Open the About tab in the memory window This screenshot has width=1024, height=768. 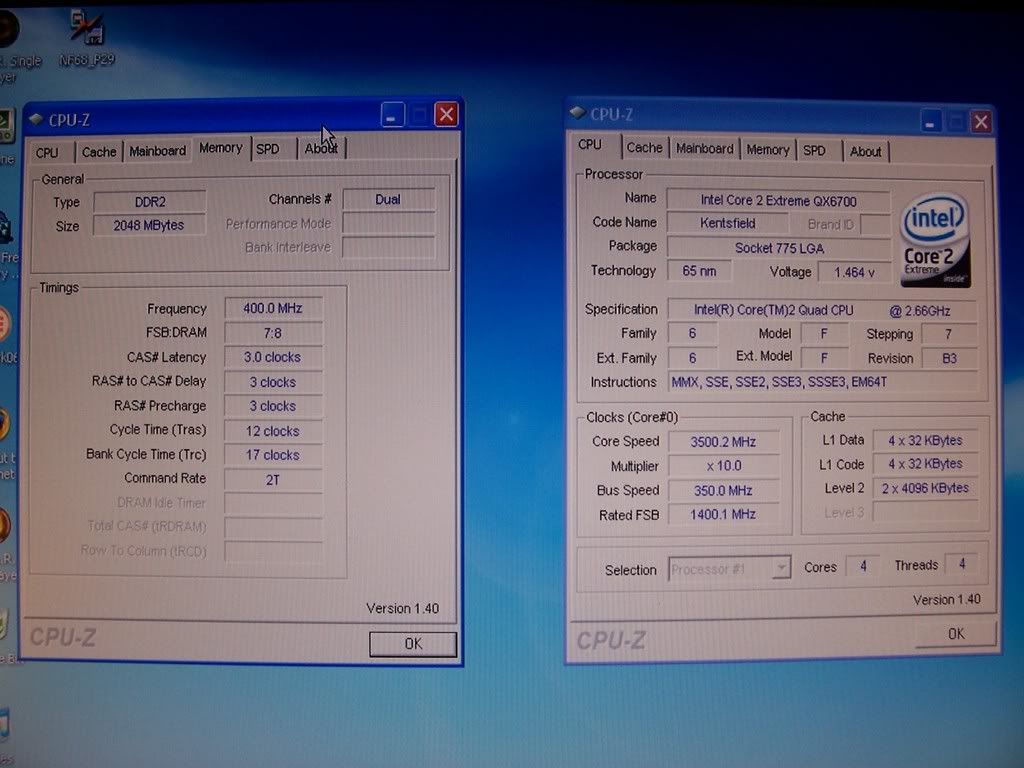coord(321,148)
